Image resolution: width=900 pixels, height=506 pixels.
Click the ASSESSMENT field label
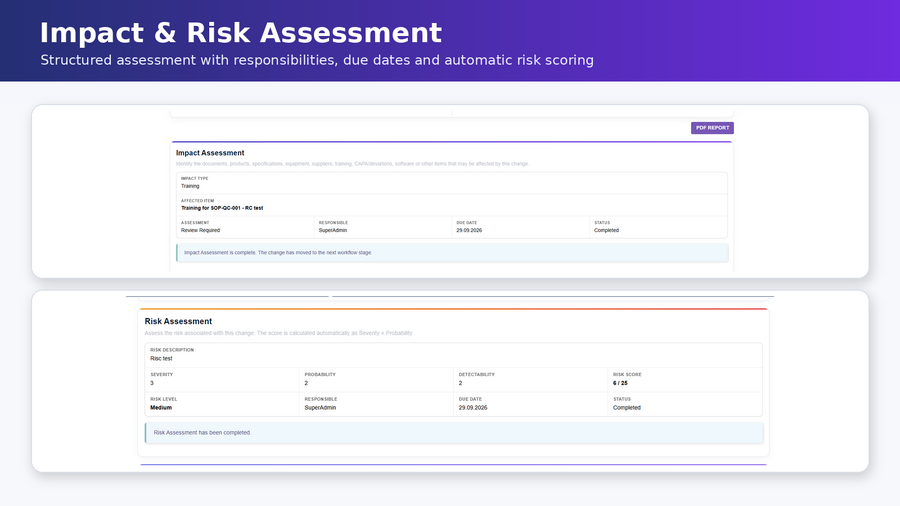[x=195, y=223]
